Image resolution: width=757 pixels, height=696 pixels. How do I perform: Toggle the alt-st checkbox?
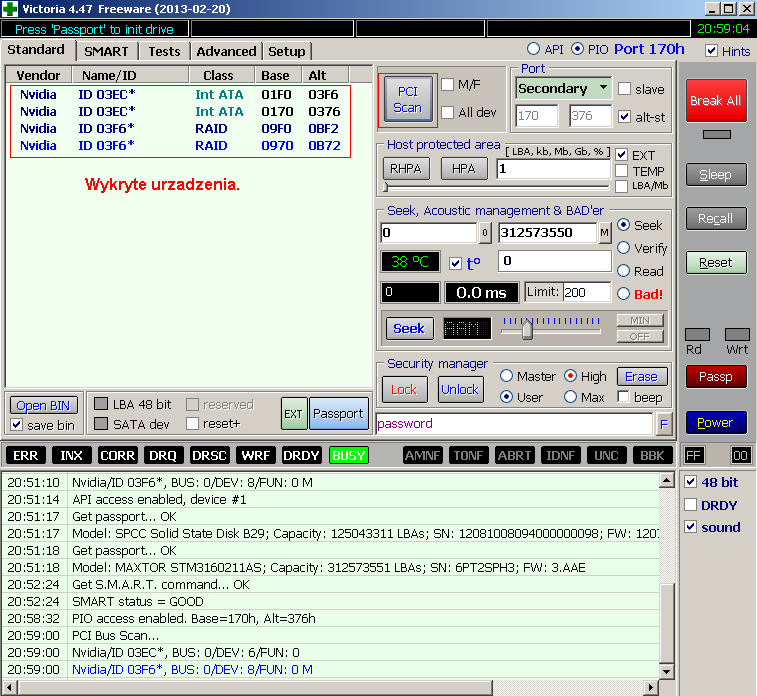624,116
